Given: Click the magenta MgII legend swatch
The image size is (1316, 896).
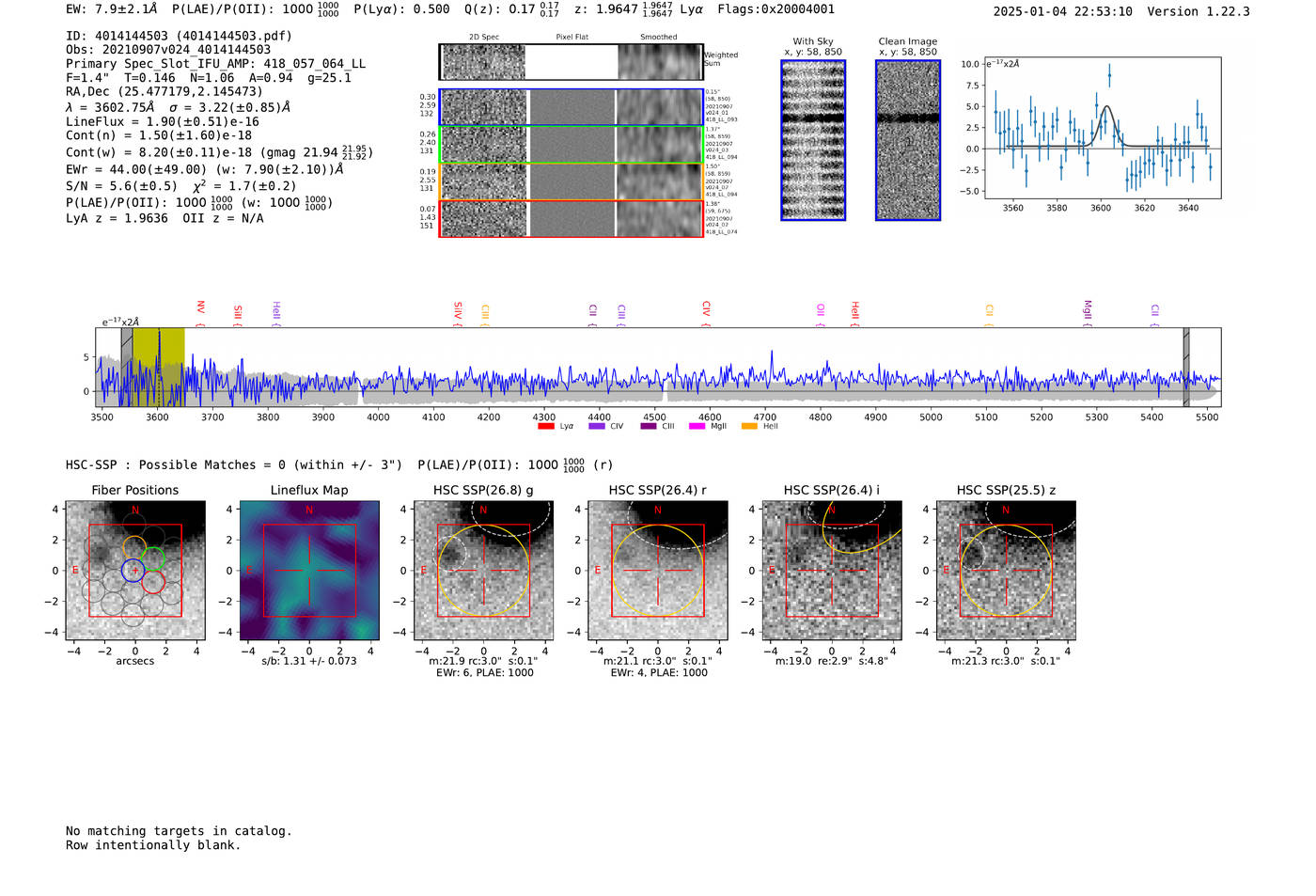Looking at the screenshot, I should 697,427.
